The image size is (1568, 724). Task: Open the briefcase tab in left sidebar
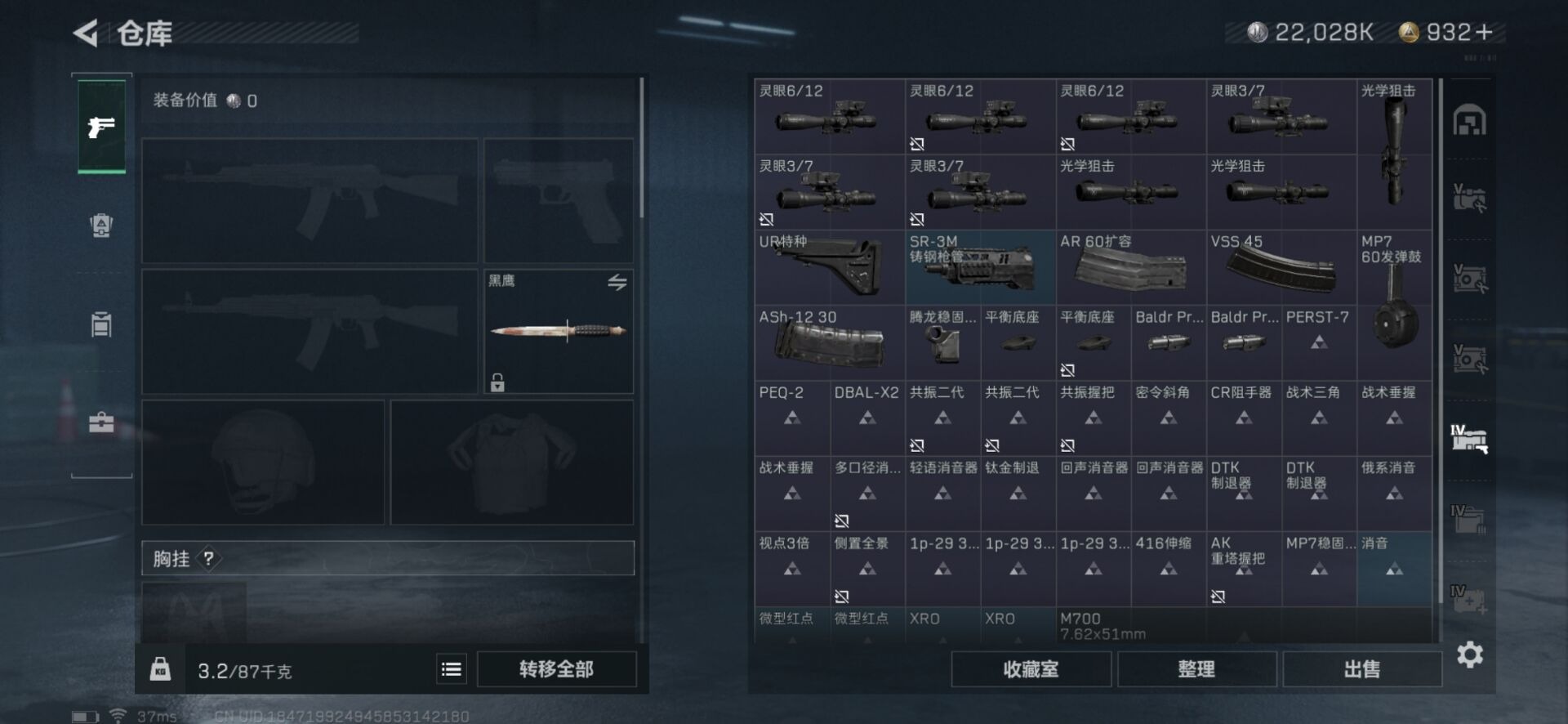(x=101, y=422)
